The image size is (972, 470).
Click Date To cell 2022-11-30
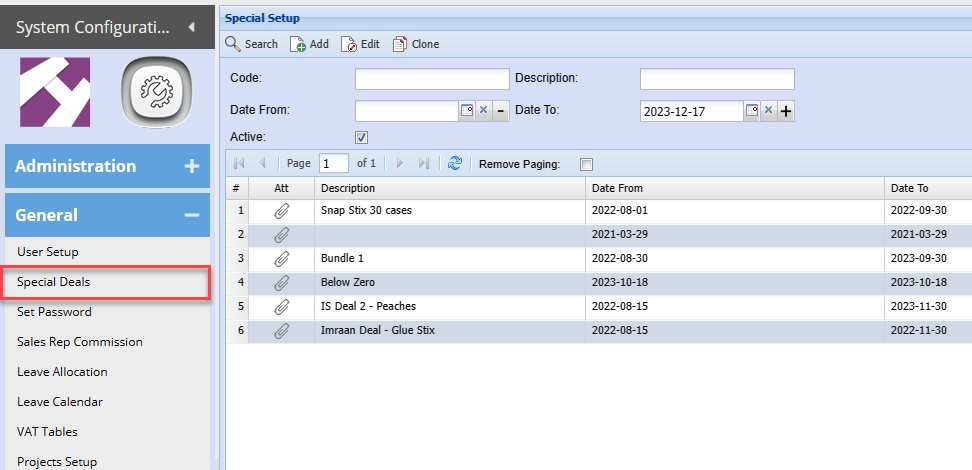tap(928, 332)
